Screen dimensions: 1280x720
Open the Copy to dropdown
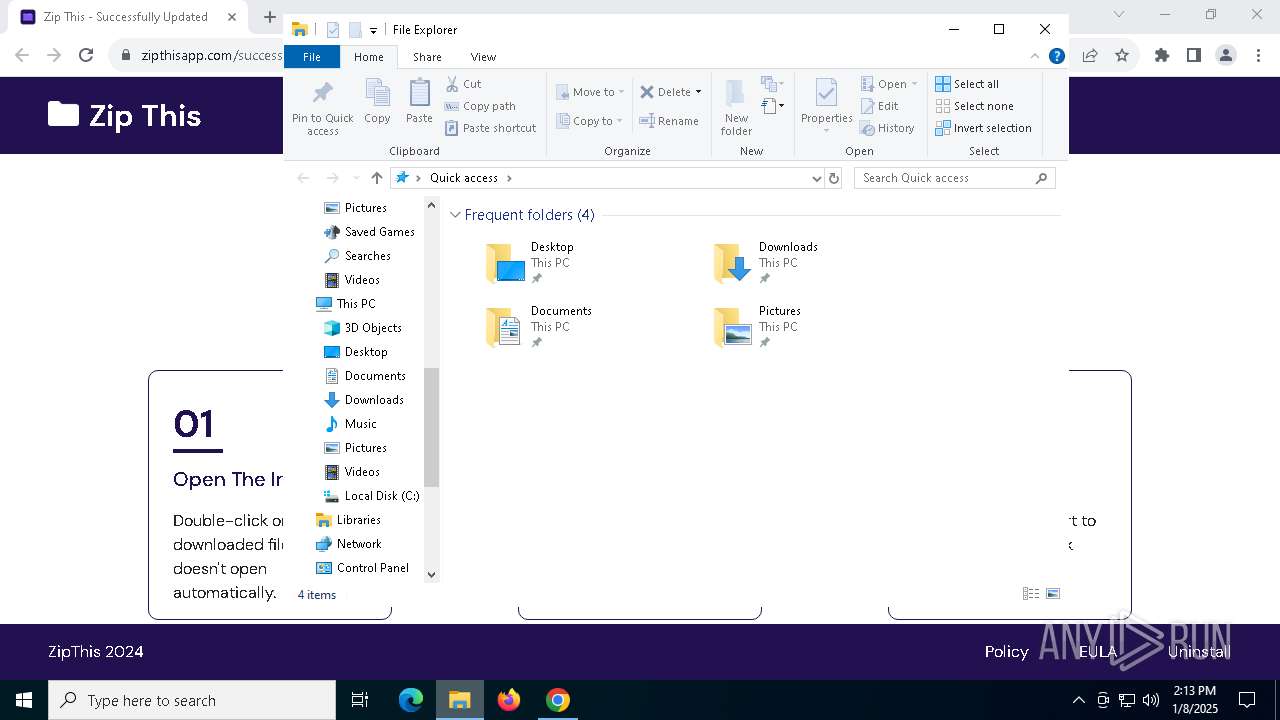pyautogui.click(x=589, y=121)
